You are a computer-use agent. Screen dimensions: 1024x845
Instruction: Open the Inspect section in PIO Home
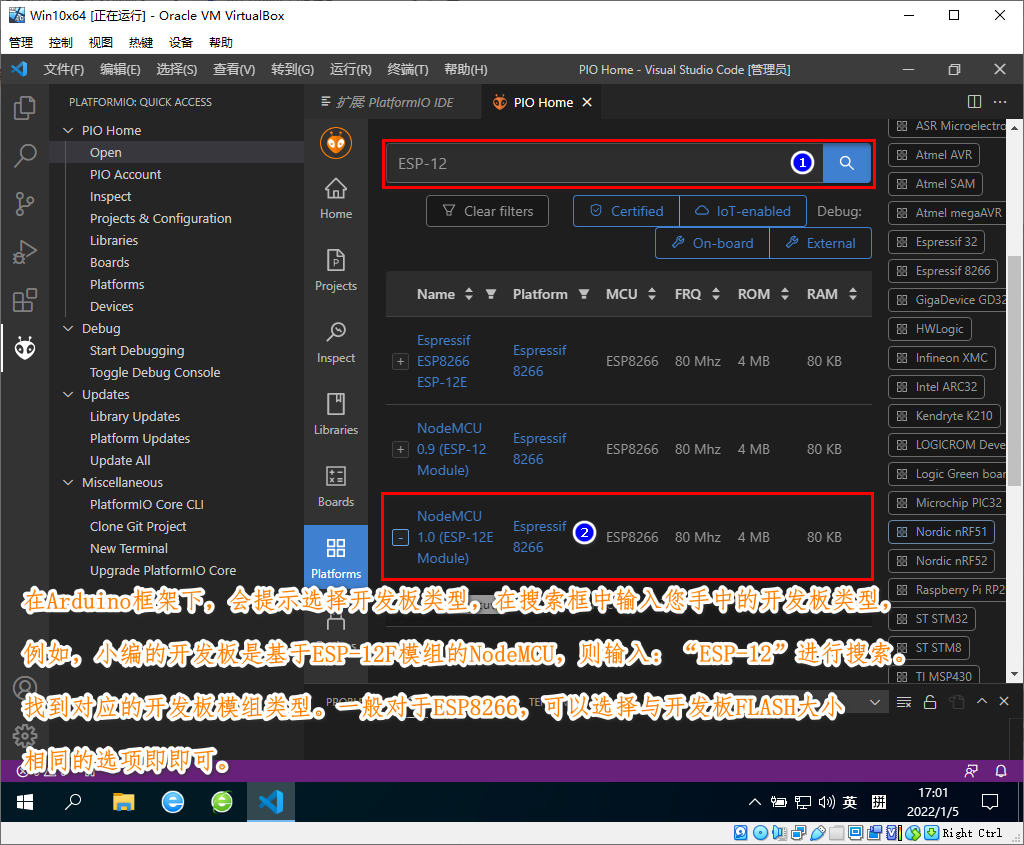click(335, 340)
